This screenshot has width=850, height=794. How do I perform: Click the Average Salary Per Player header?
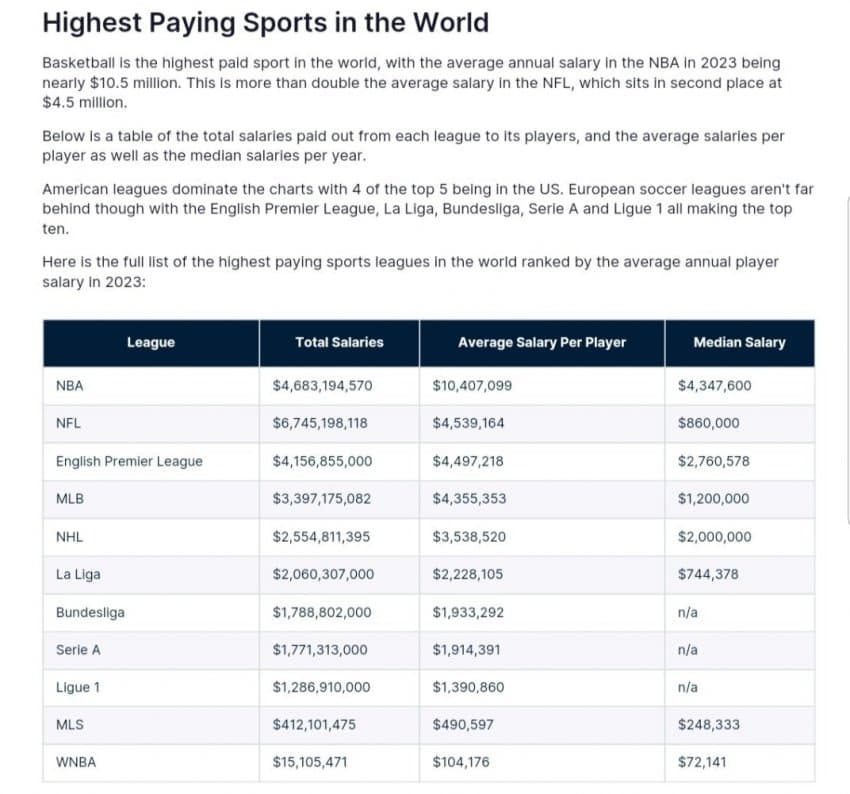542,343
